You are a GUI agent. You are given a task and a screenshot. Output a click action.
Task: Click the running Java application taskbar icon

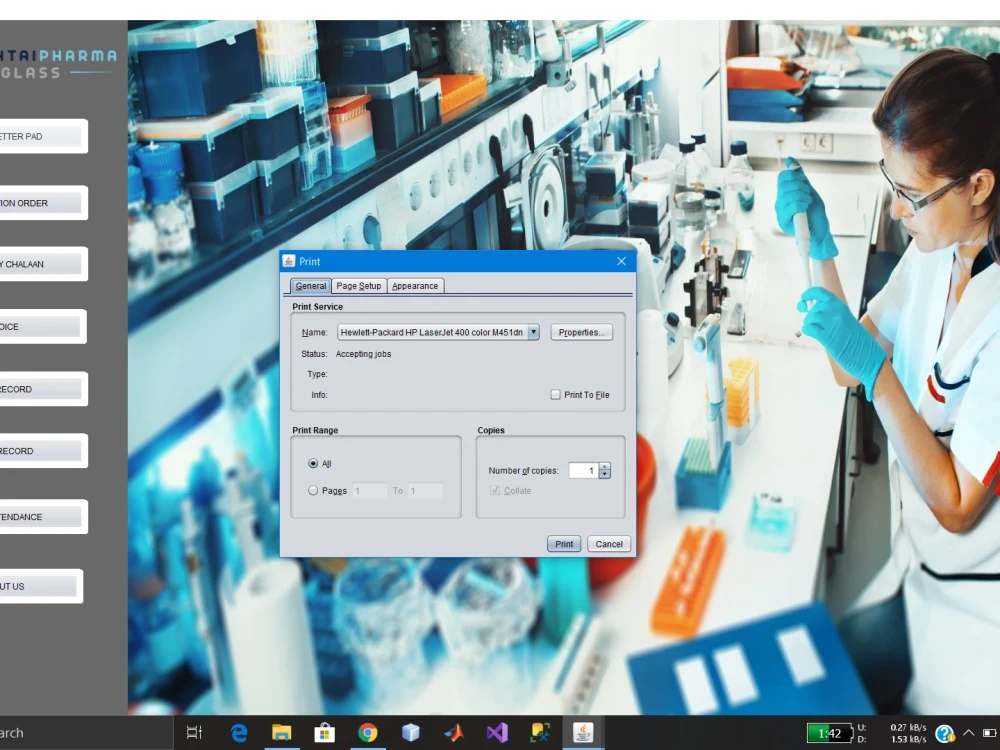pyautogui.click(x=581, y=733)
